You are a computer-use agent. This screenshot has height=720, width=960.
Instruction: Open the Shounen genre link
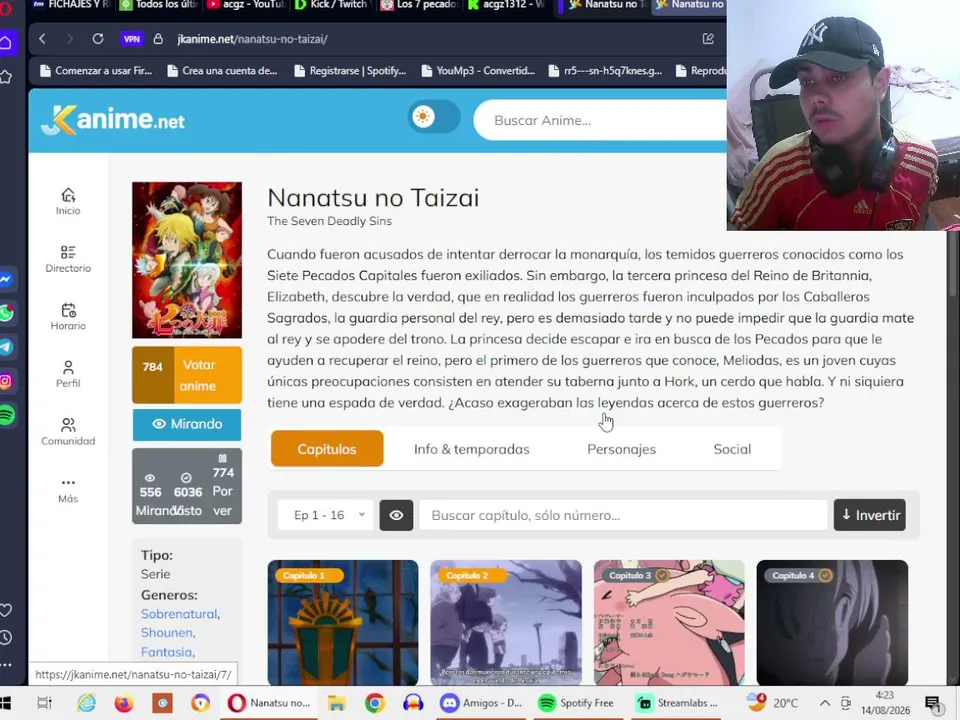[167, 632]
